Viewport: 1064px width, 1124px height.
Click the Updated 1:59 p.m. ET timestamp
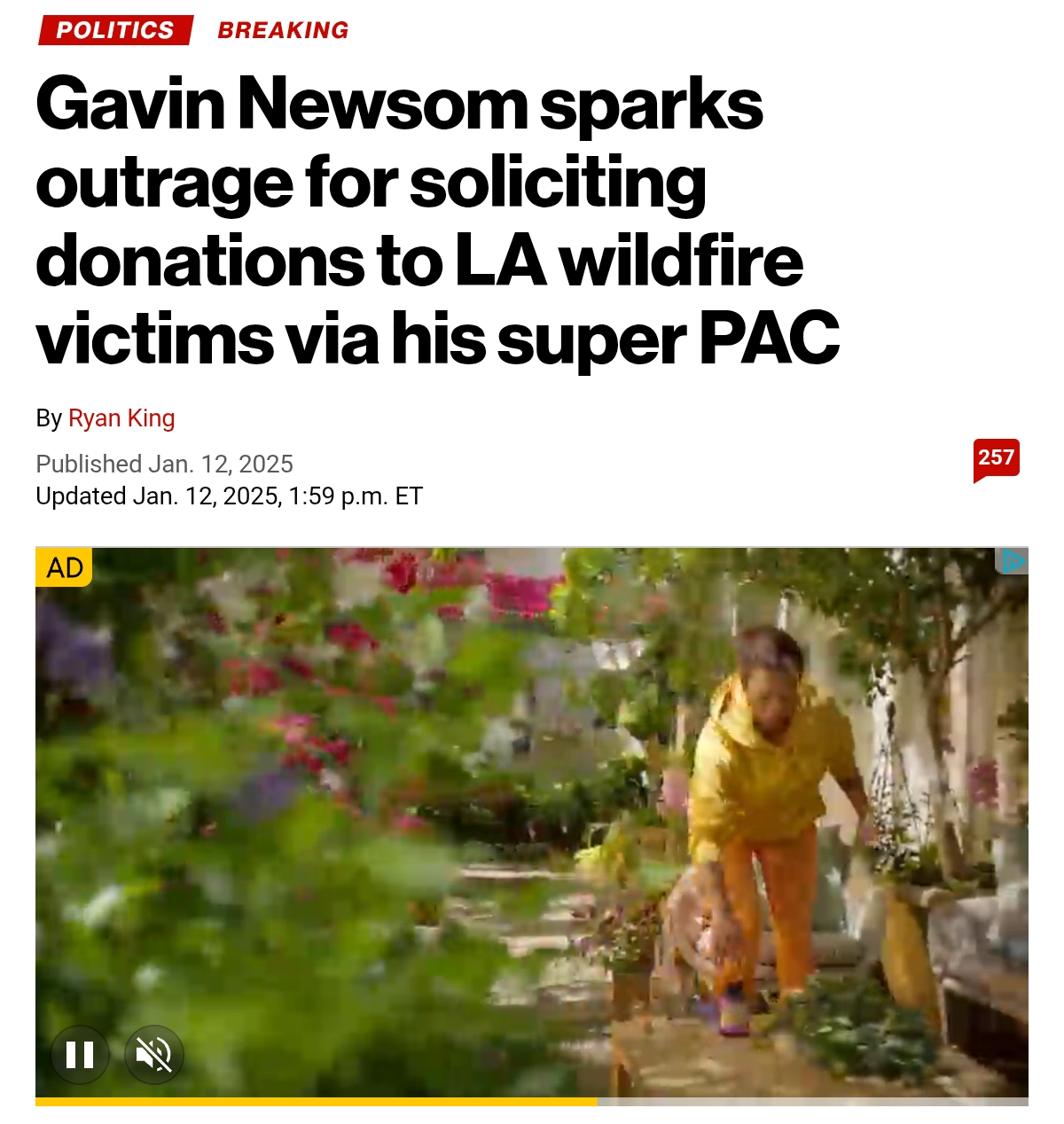coord(230,496)
